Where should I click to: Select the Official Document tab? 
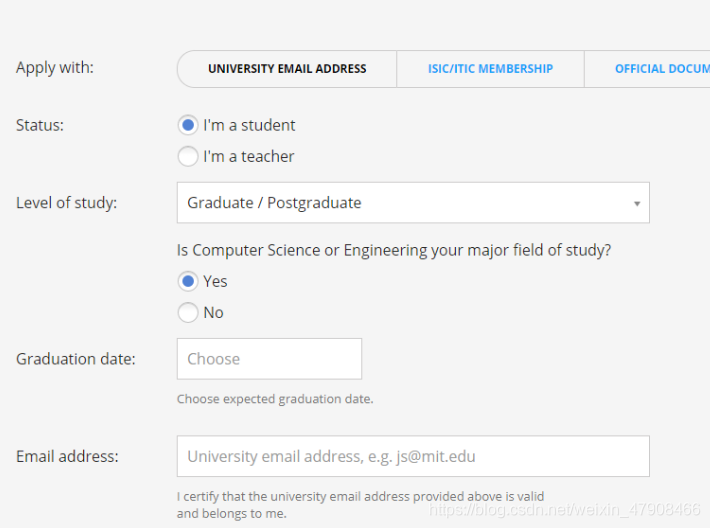[x=660, y=69]
